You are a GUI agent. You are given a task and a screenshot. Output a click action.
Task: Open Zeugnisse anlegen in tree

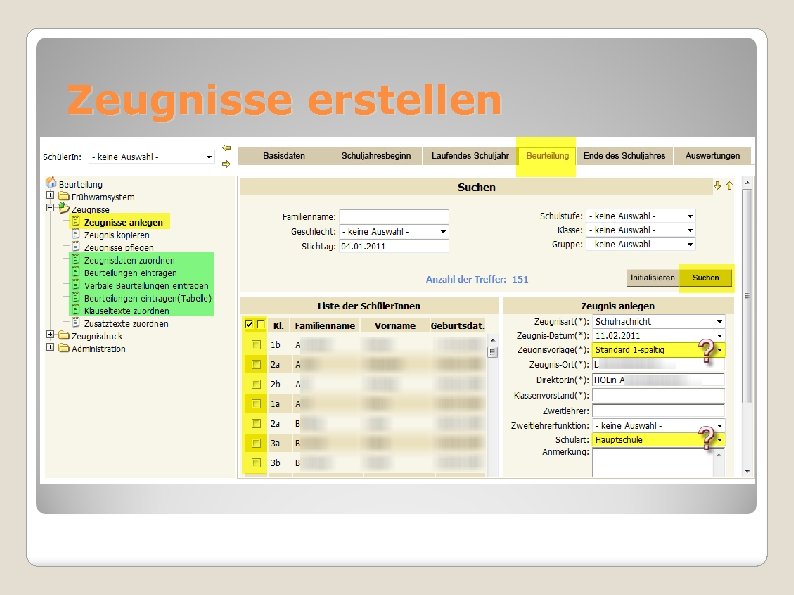tap(123, 222)
